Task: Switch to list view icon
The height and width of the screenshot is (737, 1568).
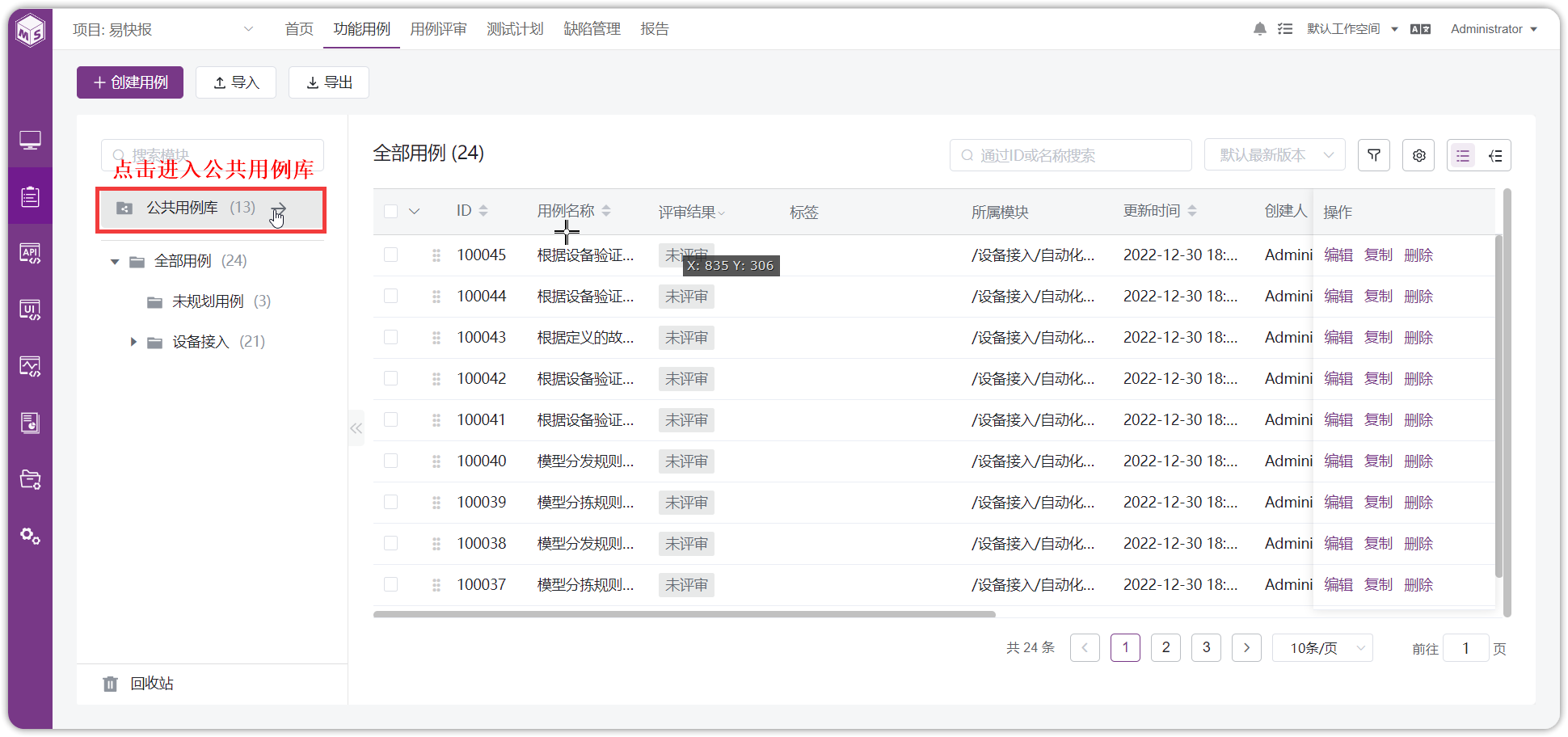Action: coord(1463,155)
